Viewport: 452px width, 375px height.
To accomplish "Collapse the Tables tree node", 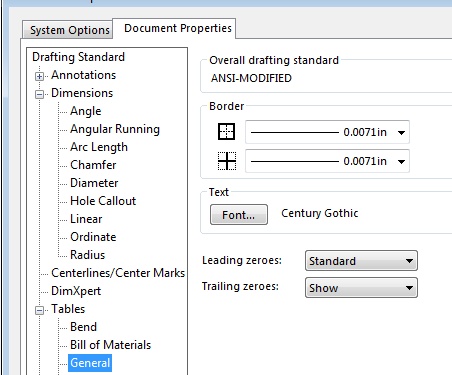I will click(39, 310).
